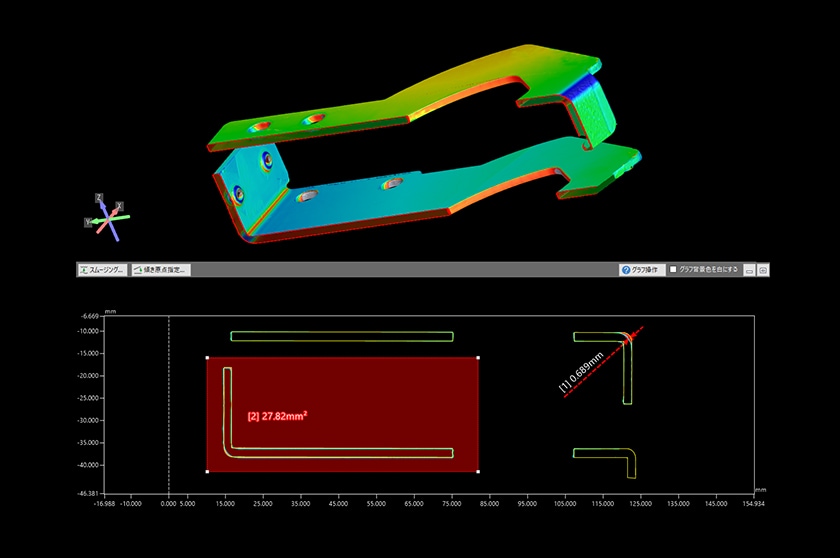This screenshot has width=840, height=560.
Task: Select the [2] 27.82mm² area measurement label
Action: pyautogui.click(x=278, y=415)
